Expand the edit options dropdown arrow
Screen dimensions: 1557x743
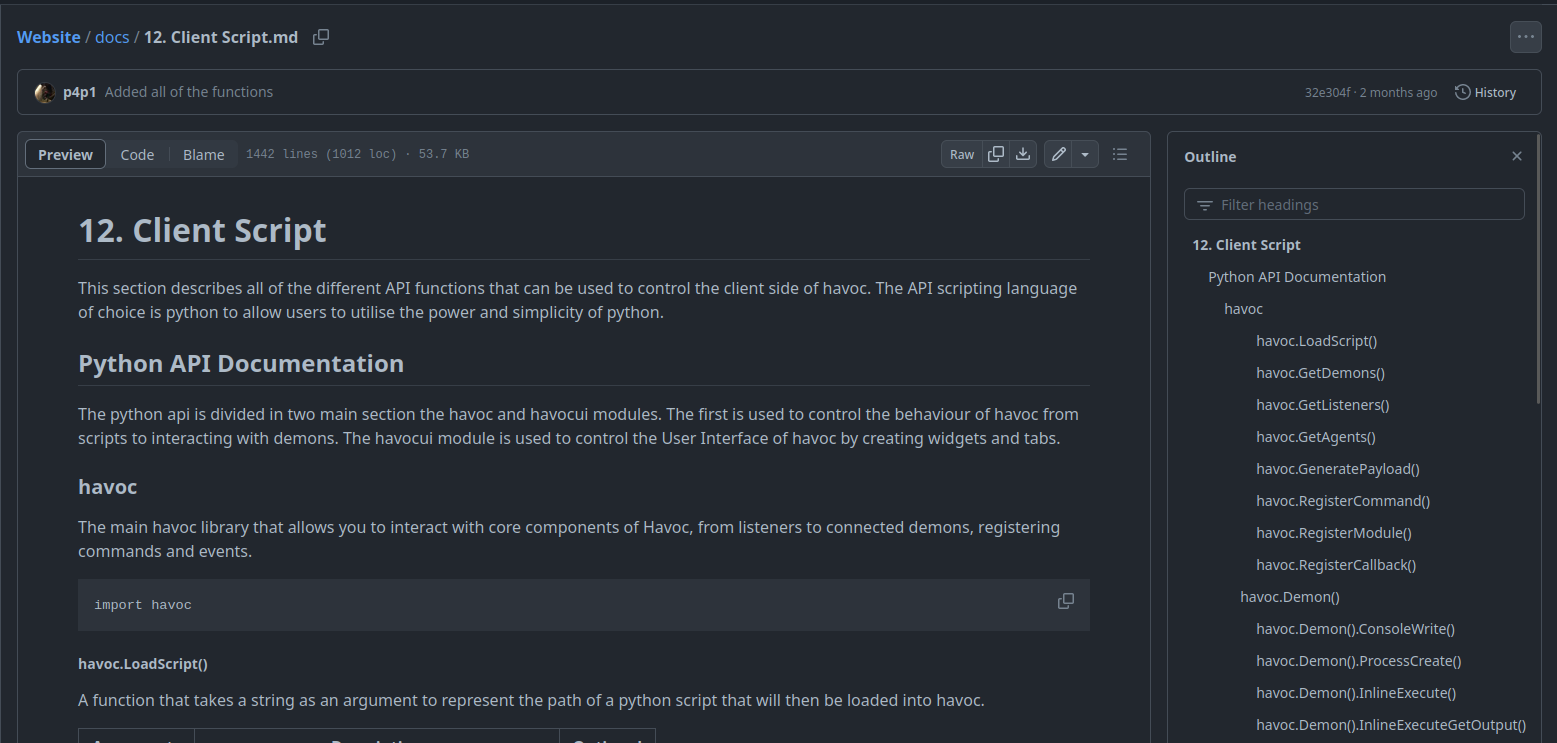[x=1085, y=154]
